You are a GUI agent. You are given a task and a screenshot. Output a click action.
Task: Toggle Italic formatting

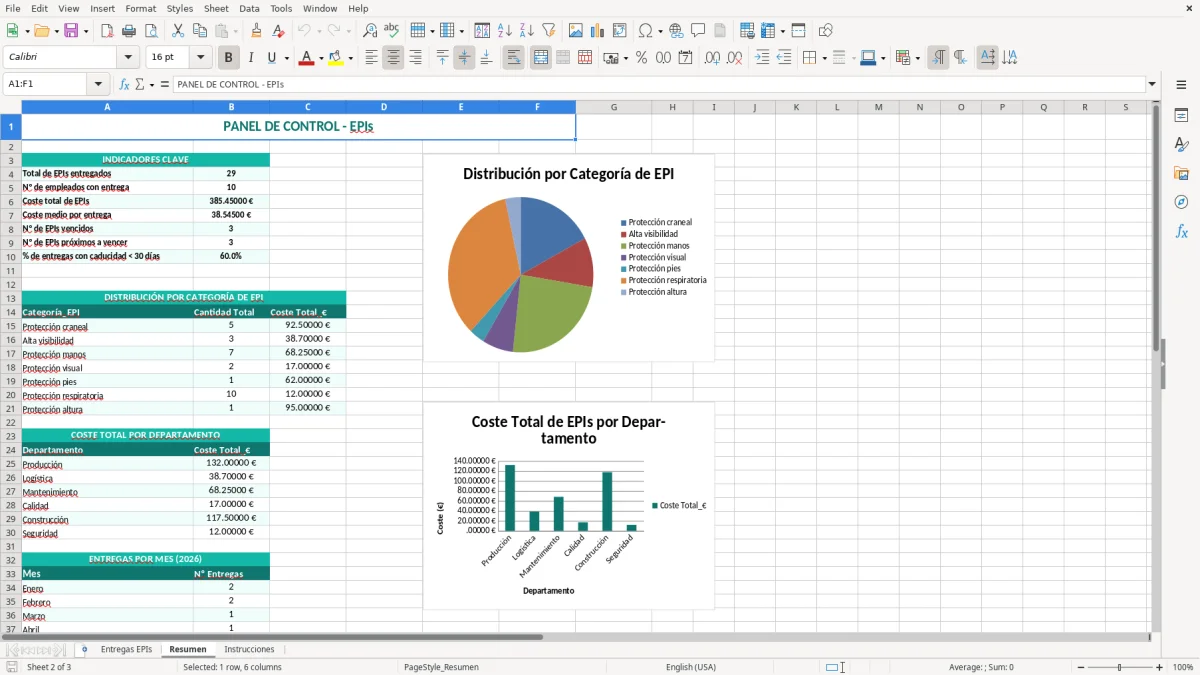pyautogui.click(x=251, y=58)
